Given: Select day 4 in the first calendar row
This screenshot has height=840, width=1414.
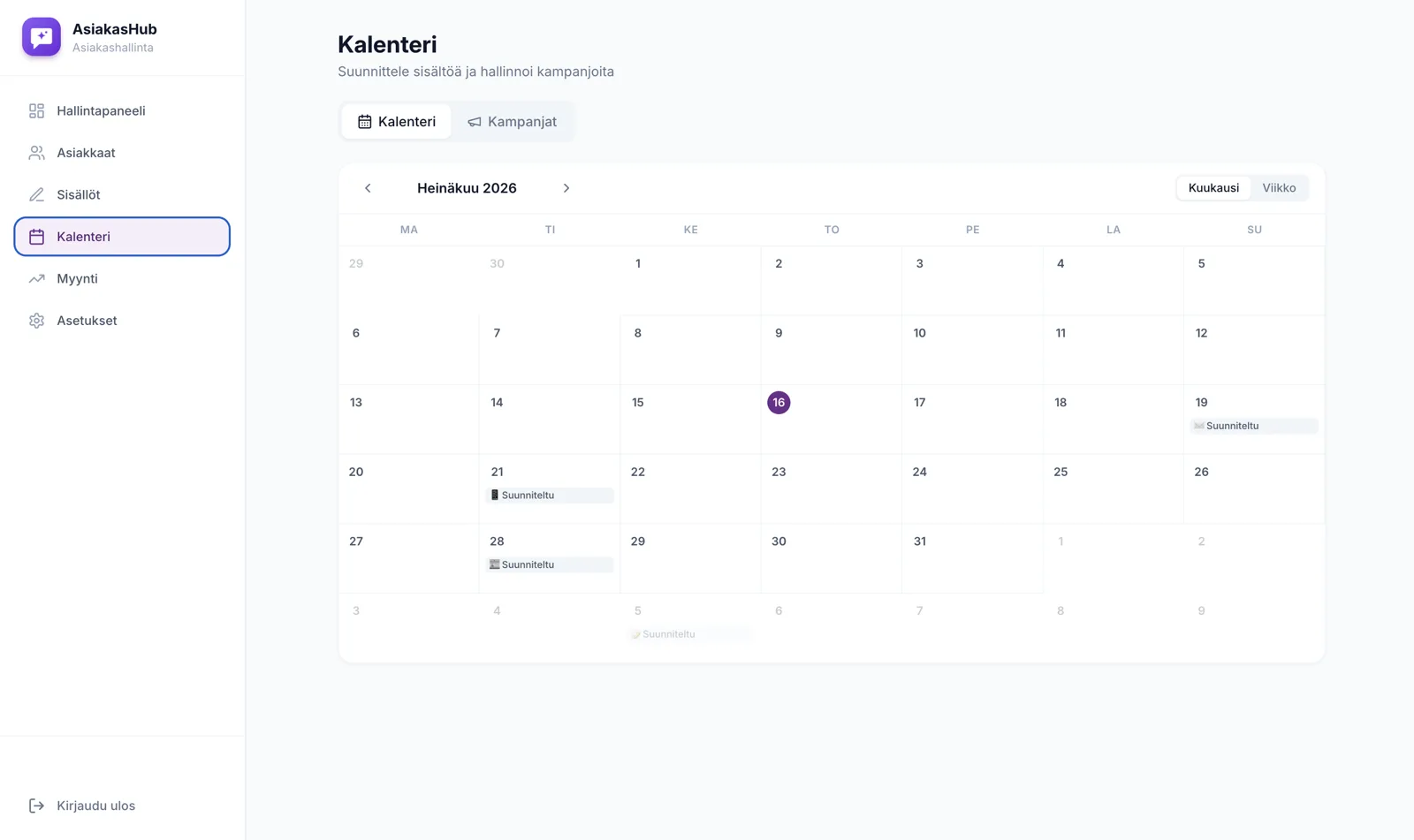Looking at the screenshot, I should coord(1060,264).
